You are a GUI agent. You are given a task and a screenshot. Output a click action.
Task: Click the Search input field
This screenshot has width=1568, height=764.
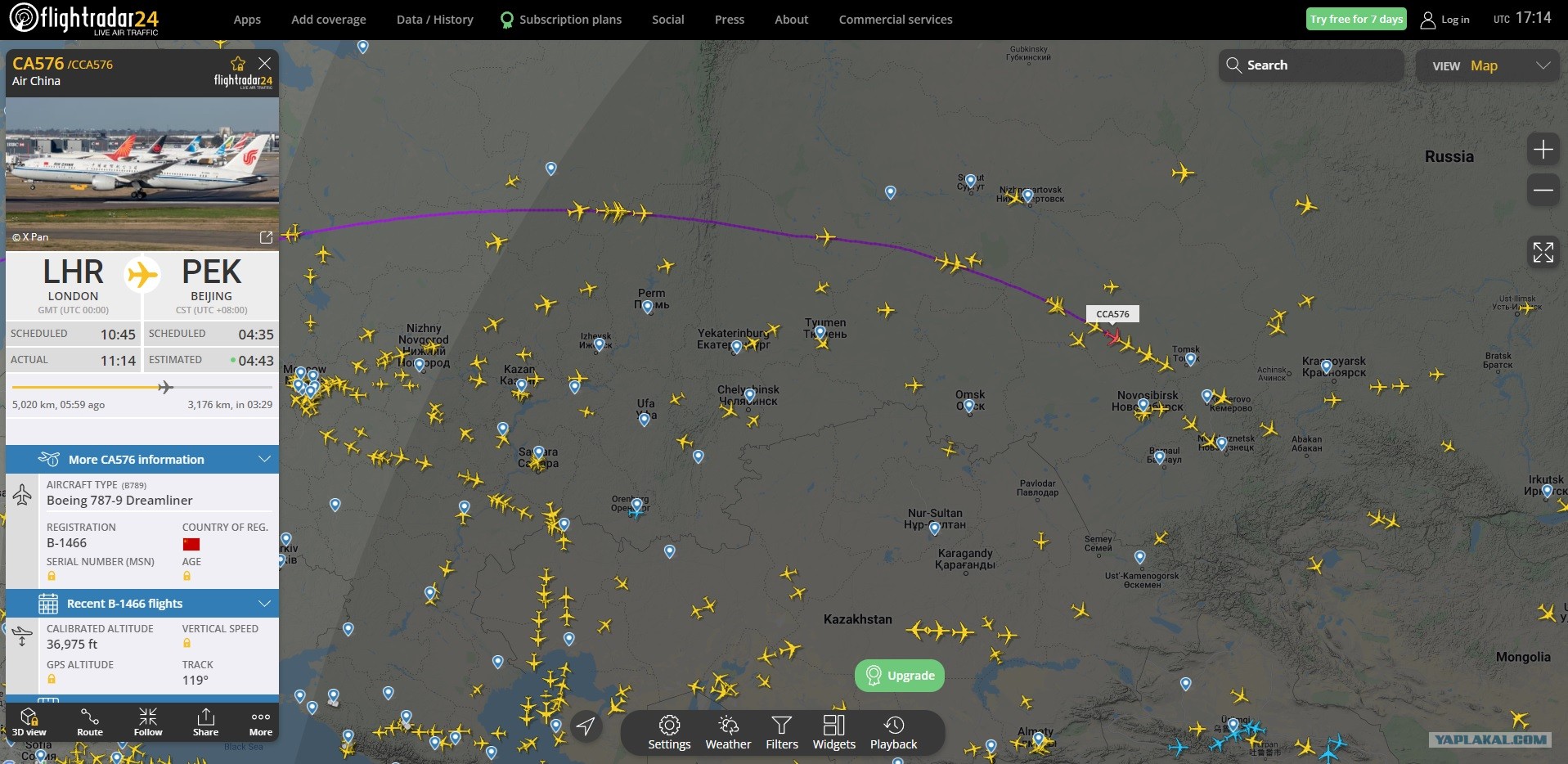pos(1311,65)
